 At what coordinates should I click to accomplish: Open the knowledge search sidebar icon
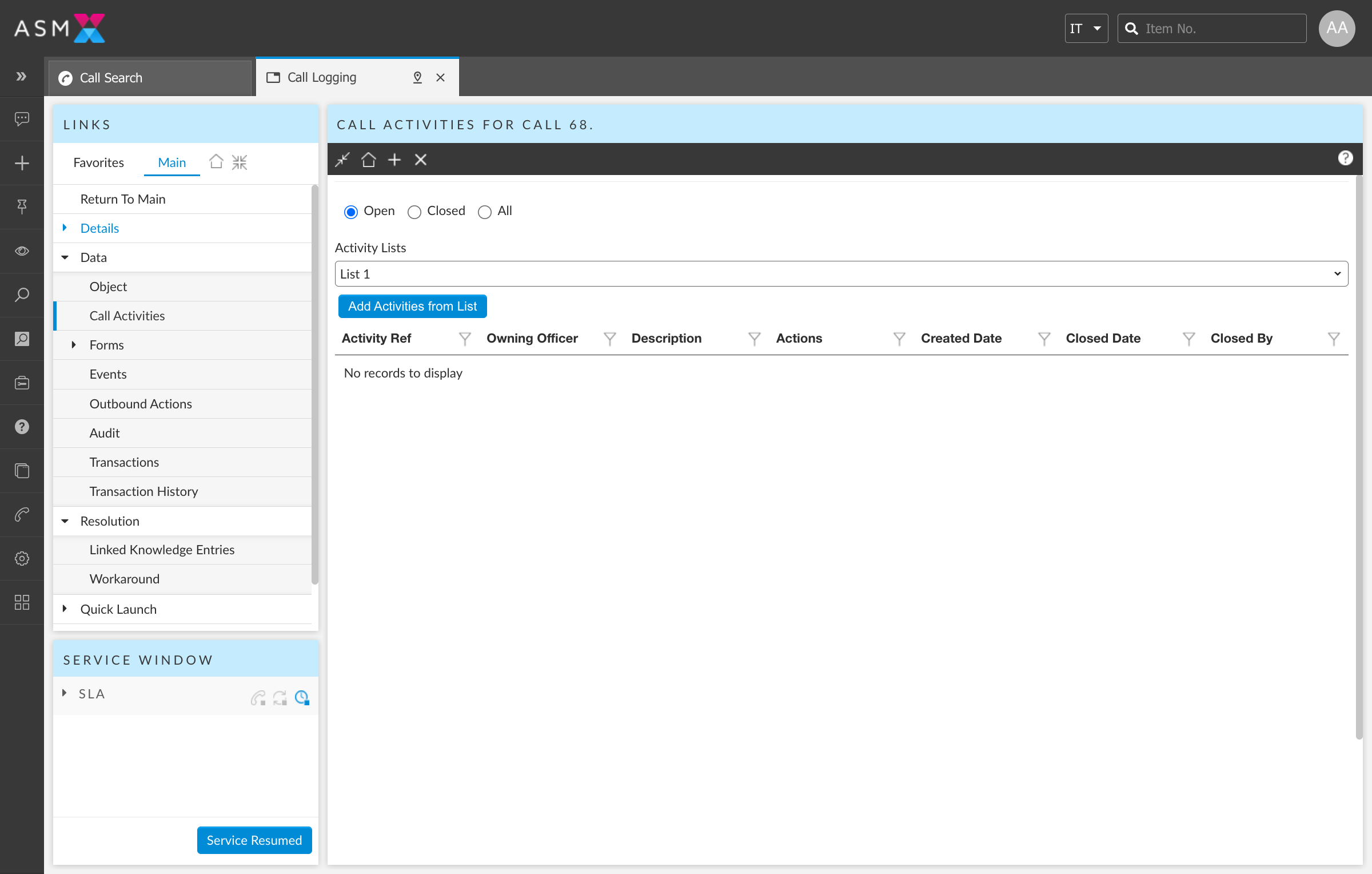click(x=22, y=339)
